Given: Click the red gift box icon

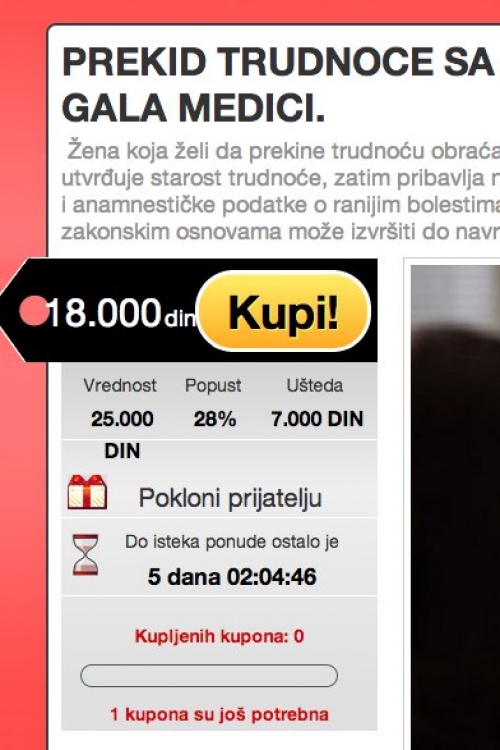Looking at the screenshot, I should [87, 492].
